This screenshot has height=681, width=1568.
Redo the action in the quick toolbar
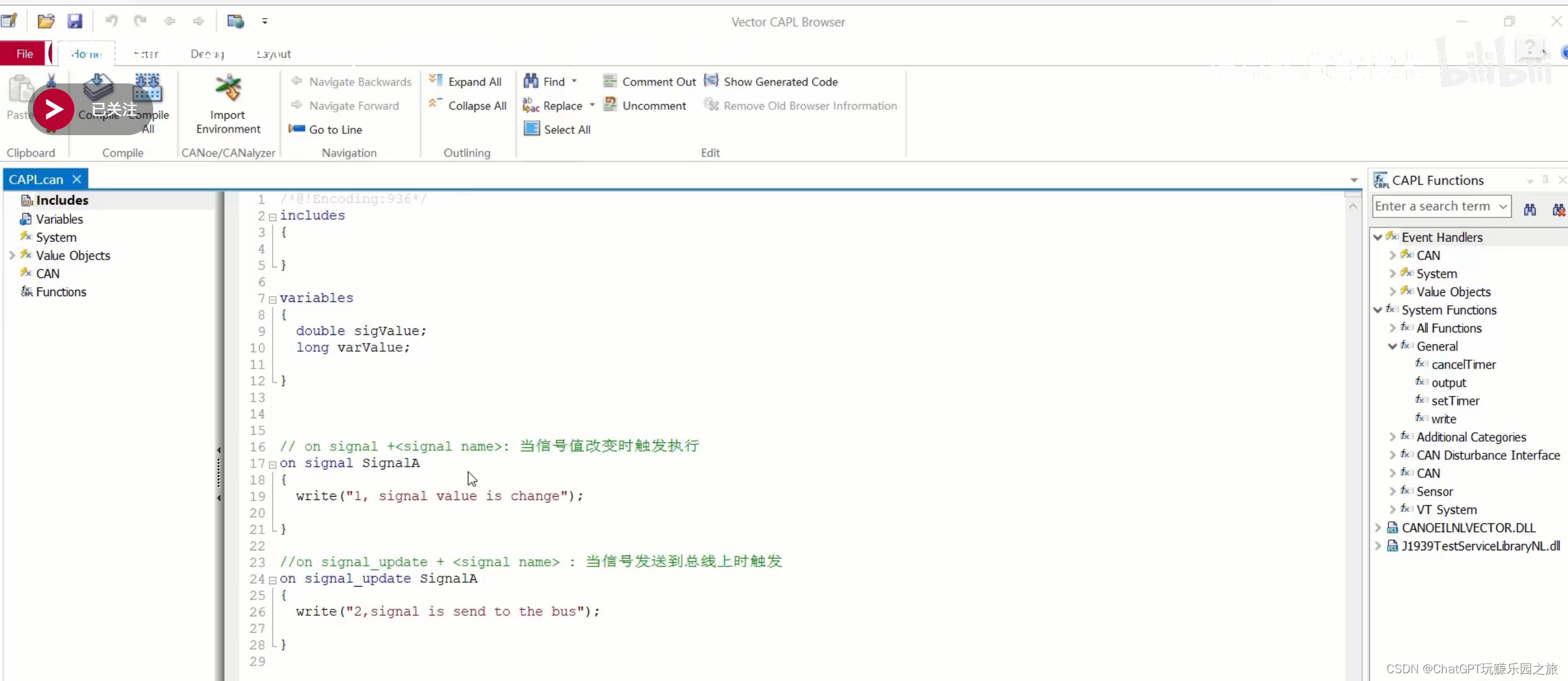[x=140, y=21]
